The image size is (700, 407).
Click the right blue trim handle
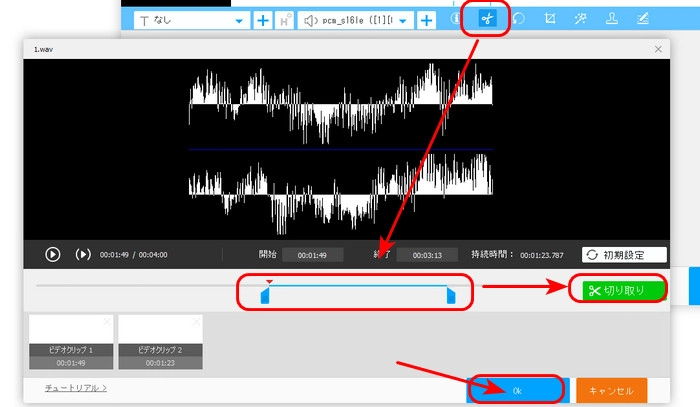coord(451,295)
